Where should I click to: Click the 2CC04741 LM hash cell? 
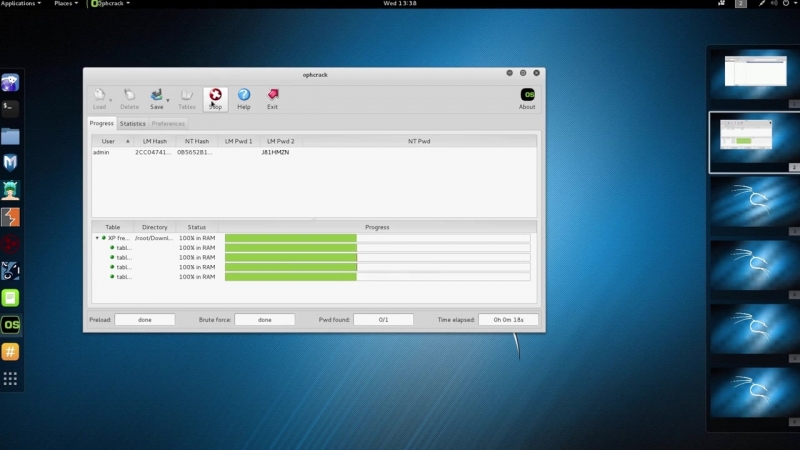click(153, 152)
